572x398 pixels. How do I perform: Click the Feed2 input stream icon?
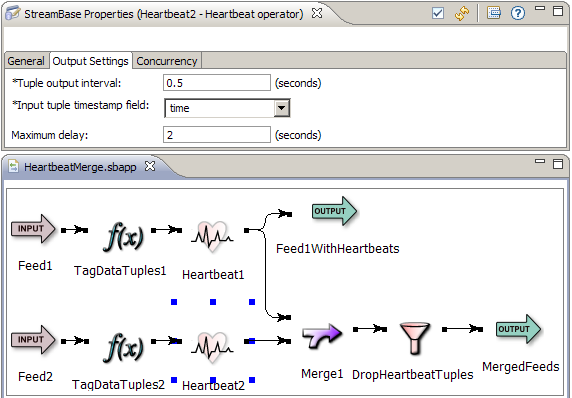pos(33,339)
